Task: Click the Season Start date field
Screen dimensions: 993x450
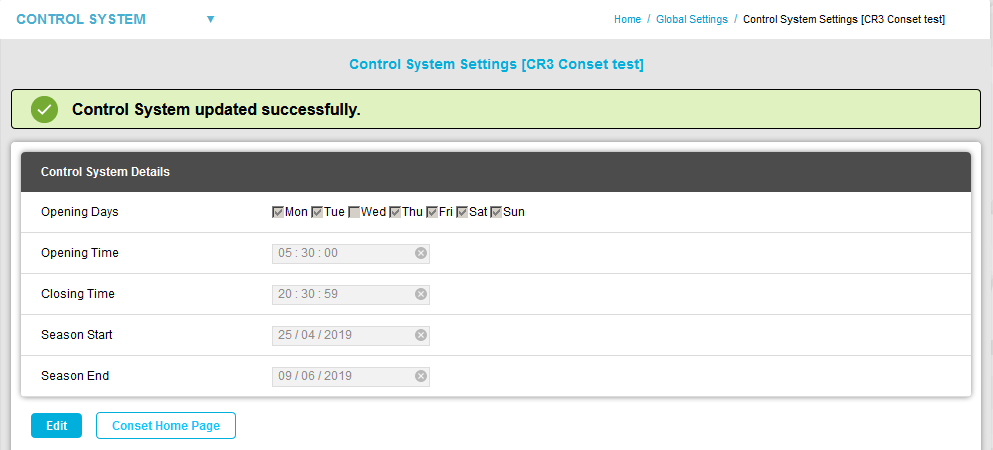Action: coord(340,335)
